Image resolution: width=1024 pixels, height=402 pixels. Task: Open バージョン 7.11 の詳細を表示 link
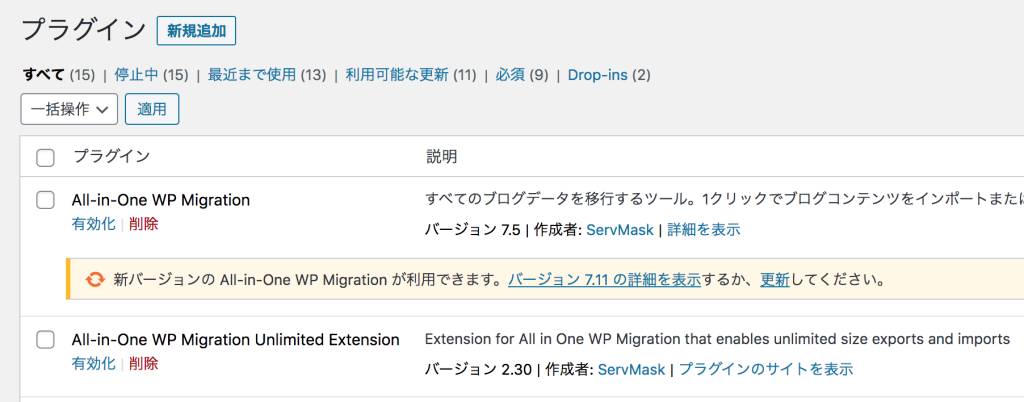pyautogui.click(x=604, y=280)
